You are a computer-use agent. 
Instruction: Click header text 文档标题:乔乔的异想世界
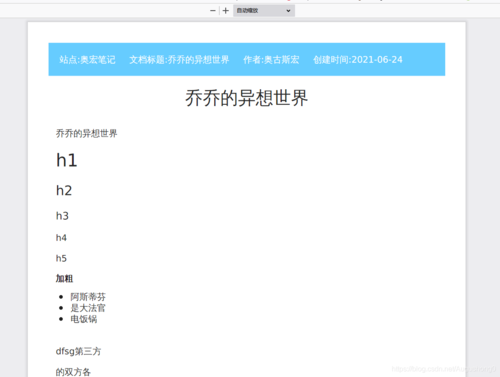click(x=179, y=60)
